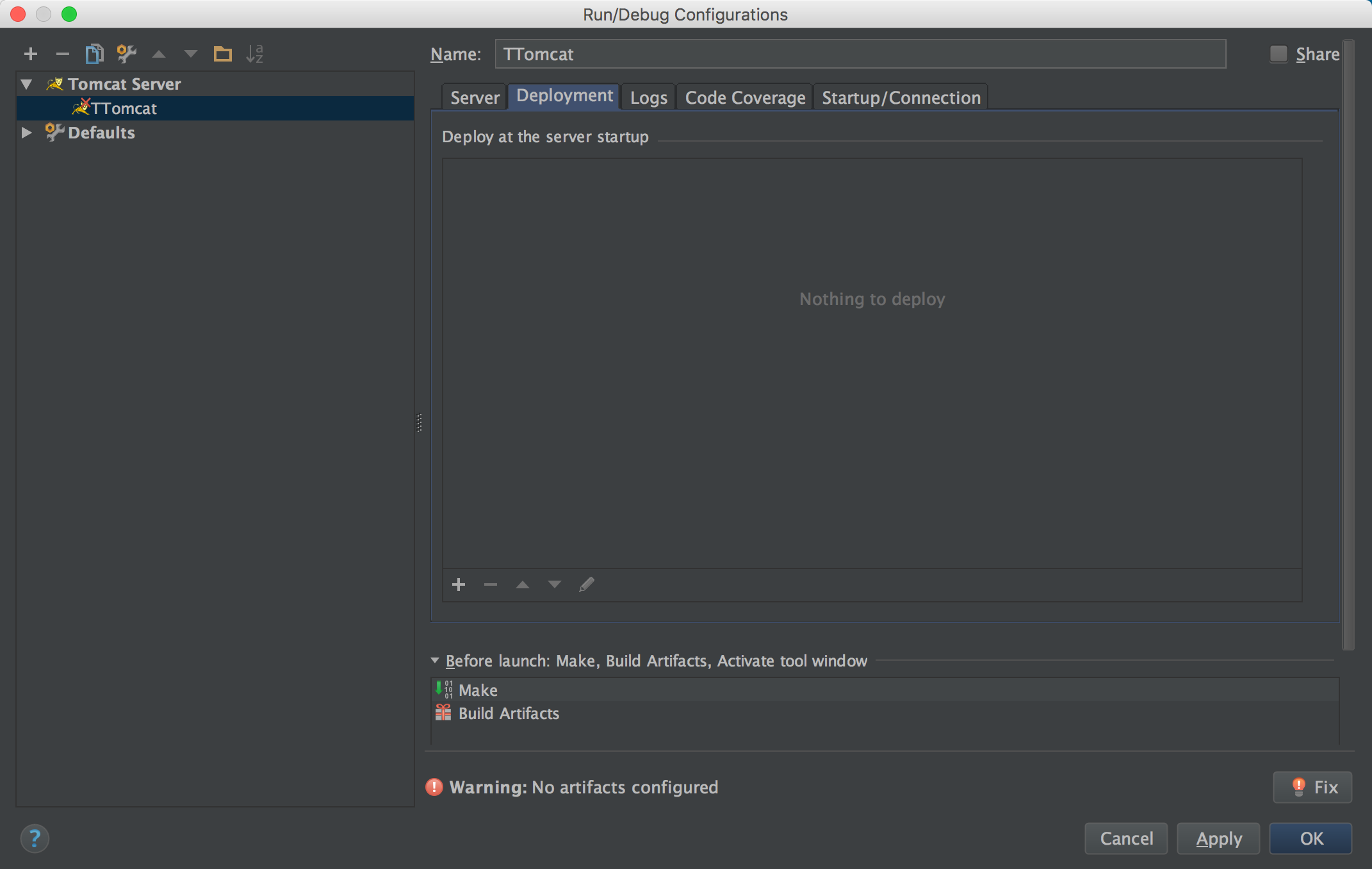The image size is (1372, 869).
Task: Edit configuration defaults via wrench icon
Action: coord(126,54)
